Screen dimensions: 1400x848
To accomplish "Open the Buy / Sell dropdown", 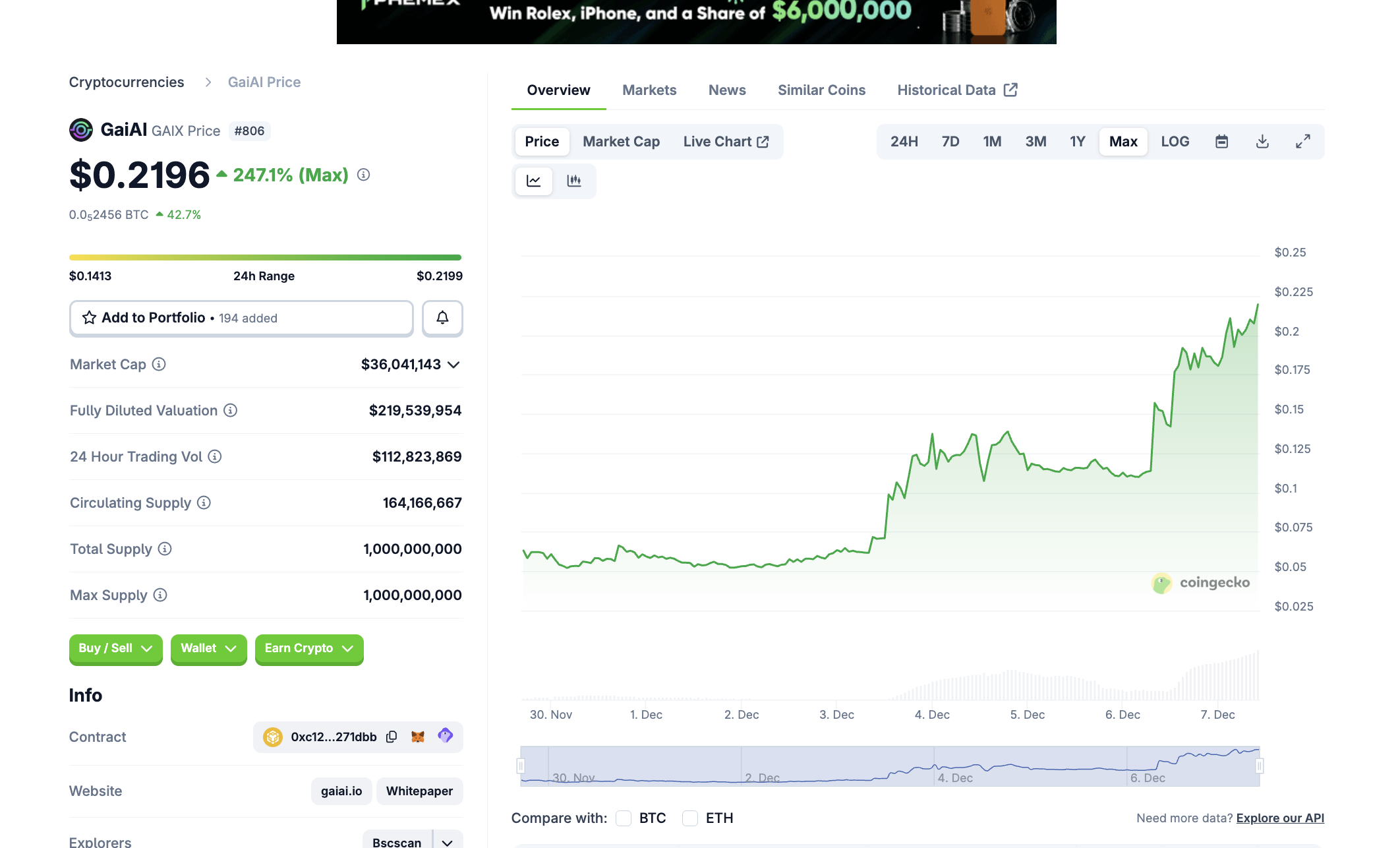I will click(115, 649).
